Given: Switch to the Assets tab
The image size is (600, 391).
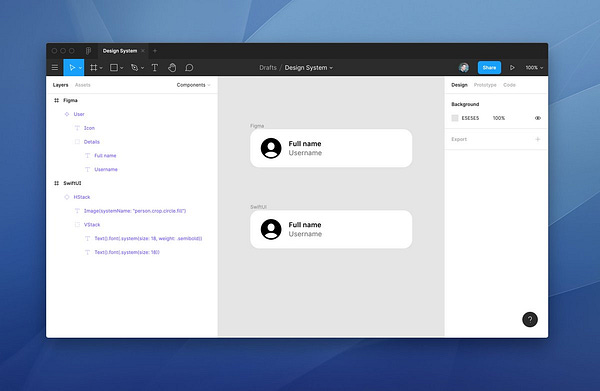Looking at the screenshot, I should tap(83, 85).
